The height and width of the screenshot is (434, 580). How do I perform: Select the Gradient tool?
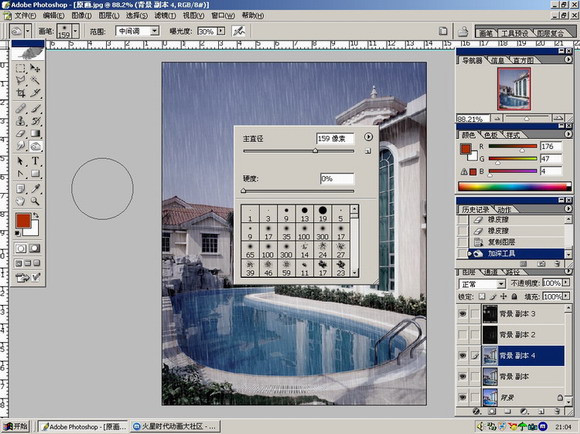(x=35, y=134)
